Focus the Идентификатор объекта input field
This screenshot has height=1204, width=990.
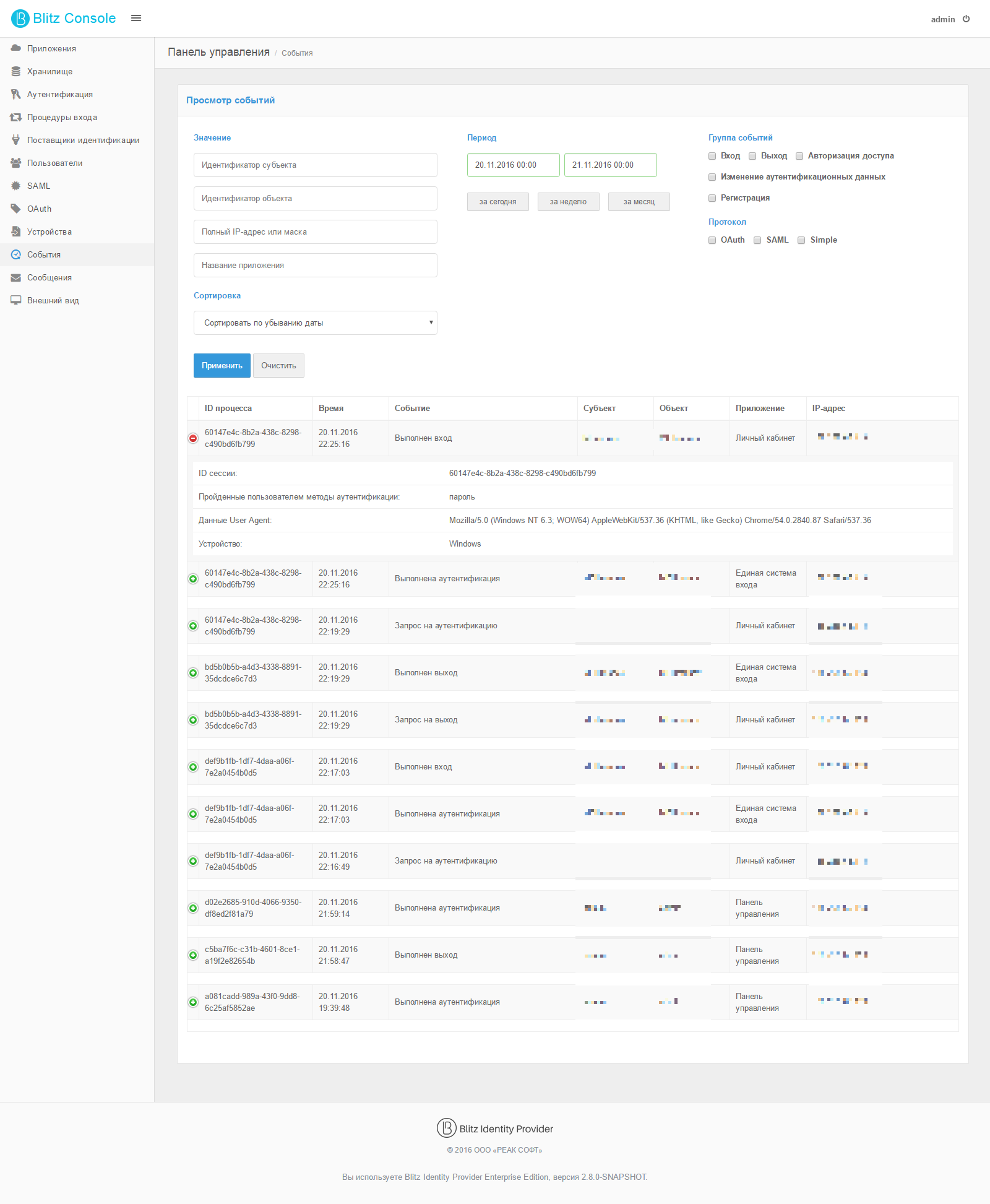(316, 199)
